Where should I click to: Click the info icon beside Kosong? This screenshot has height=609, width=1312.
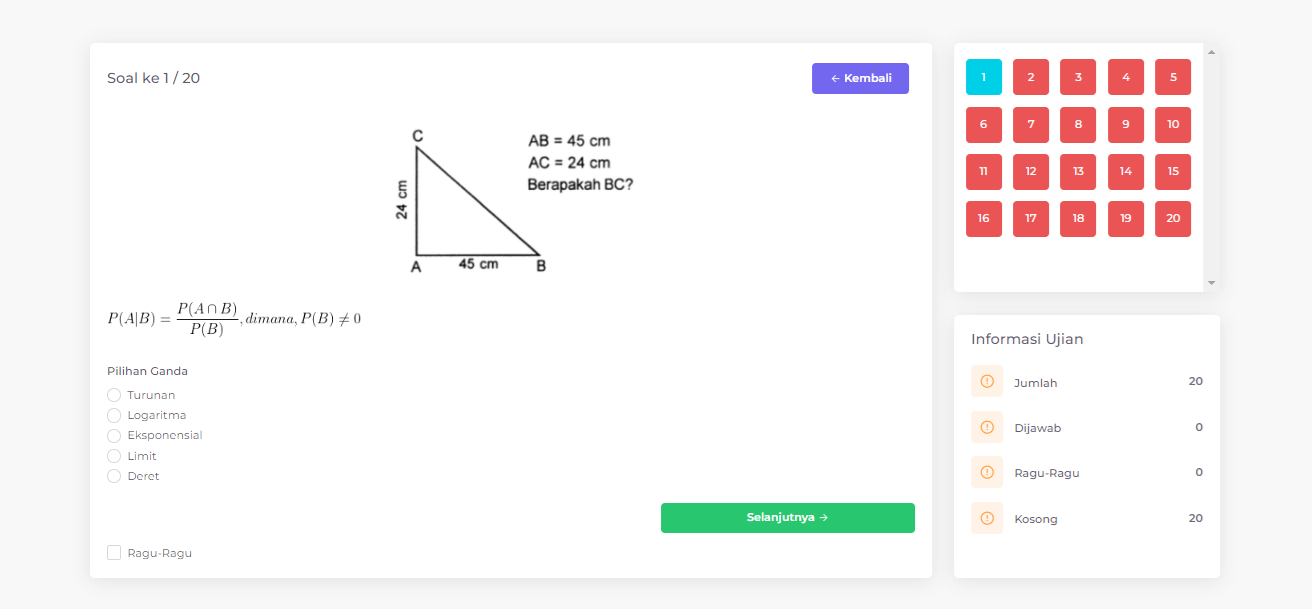click(987, 518)
